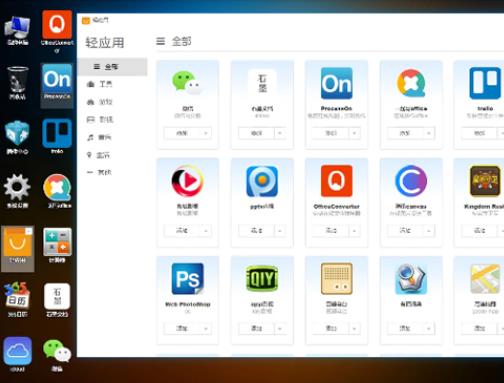Viewport: 504px width, 383px height.
Task: Click the action button on the WeChat card
Action: [182, 133]
